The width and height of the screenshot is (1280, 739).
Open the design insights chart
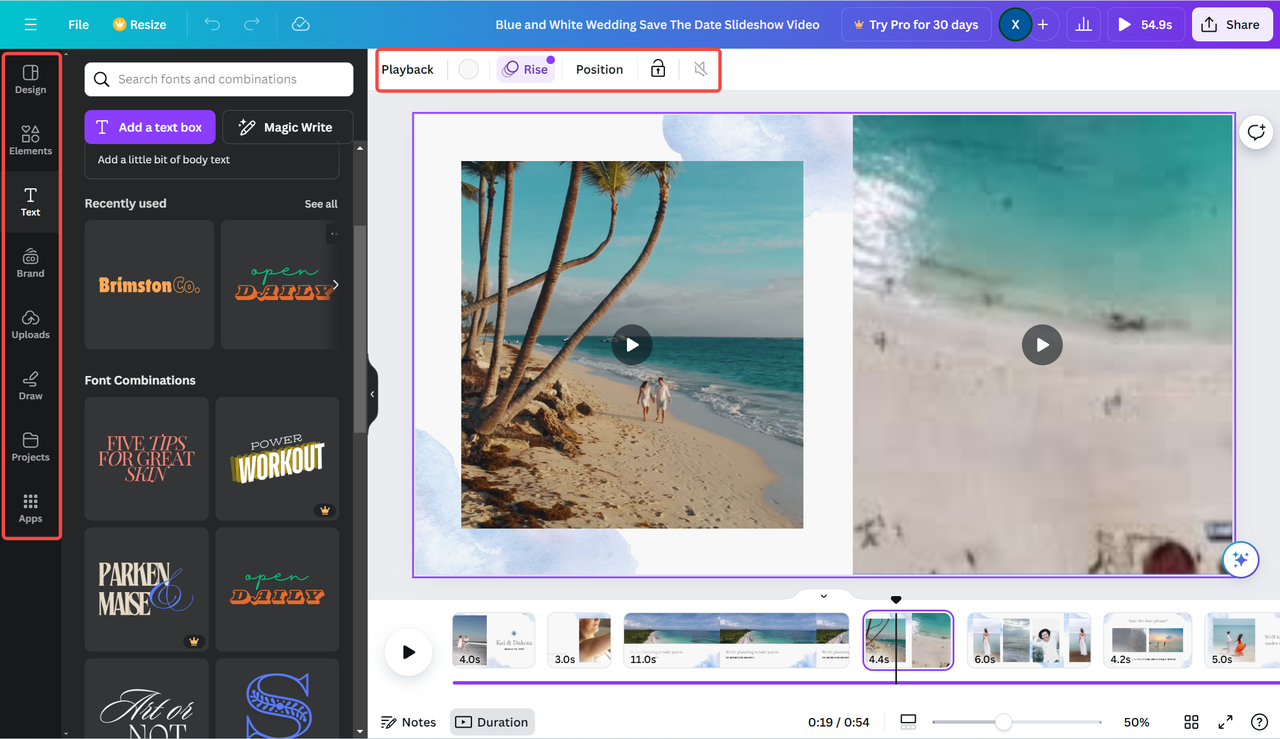[1083, 23]
